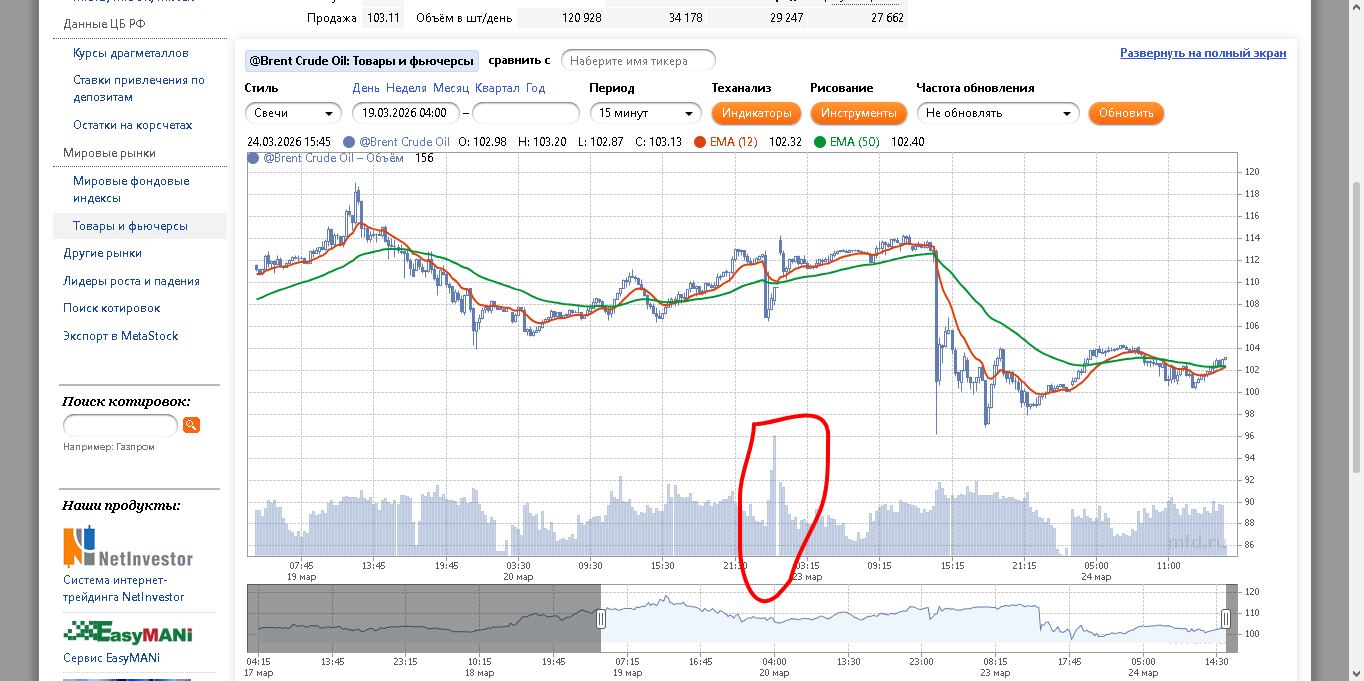Click the chart timestamp 24.03.2026 15:45
Image resolution: width=1364 pixels, height=681 pixels.
click(x=289, y=142)
